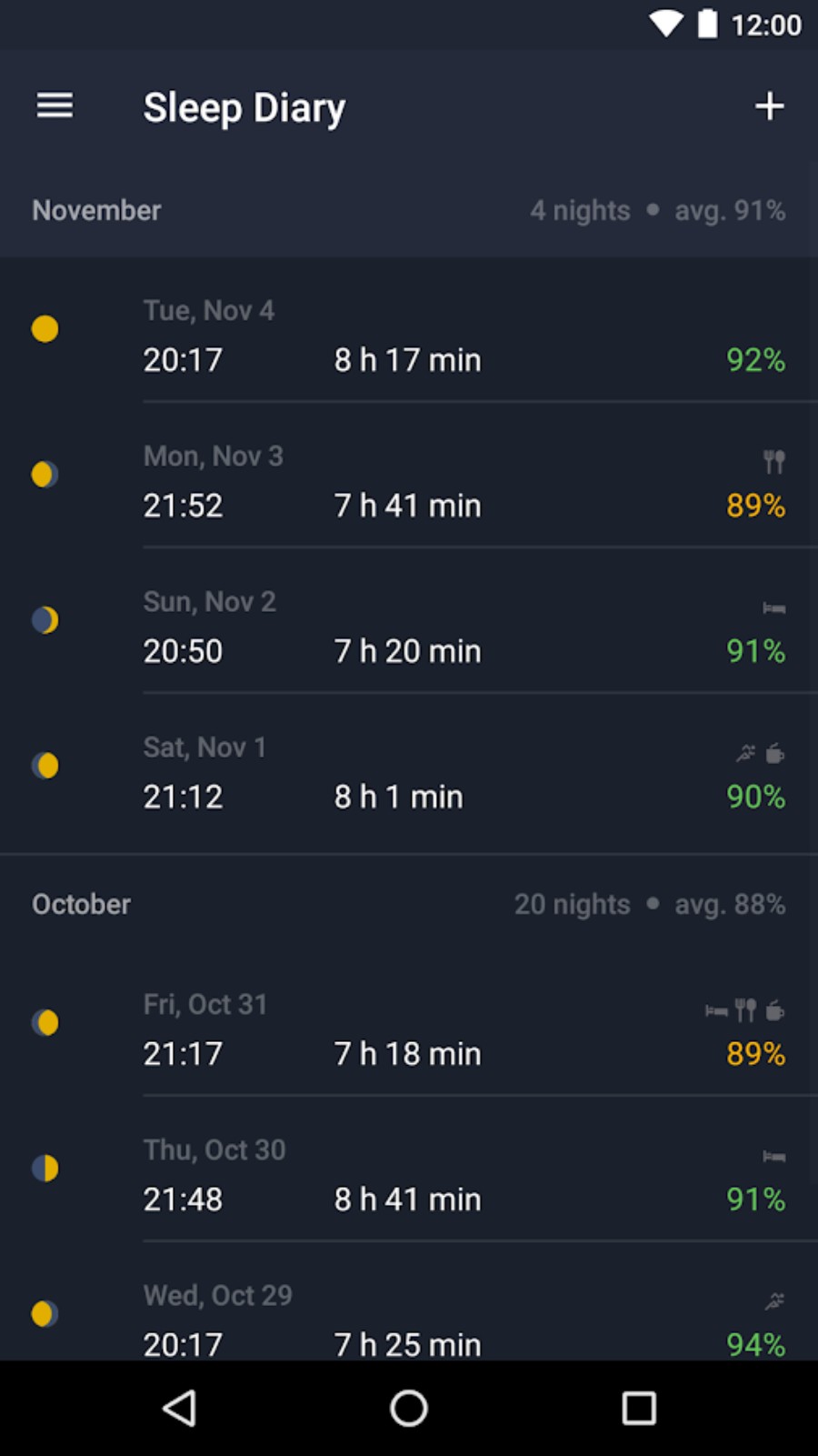Tap the full moon icon for Nov 4
The height and width of the screenshot is (1456, 818).
45,328
